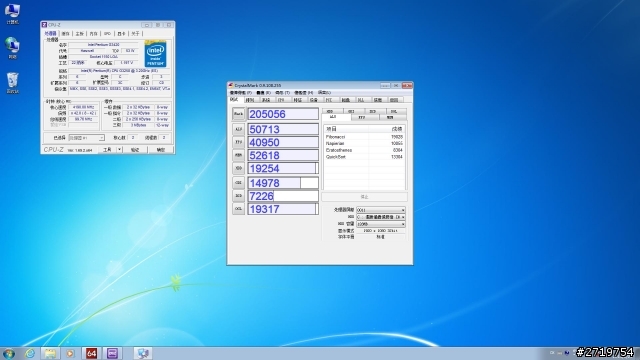Open the Language (L) menu in CrystalMark
This screenshot has height=360, width=640.
(324, 93)
